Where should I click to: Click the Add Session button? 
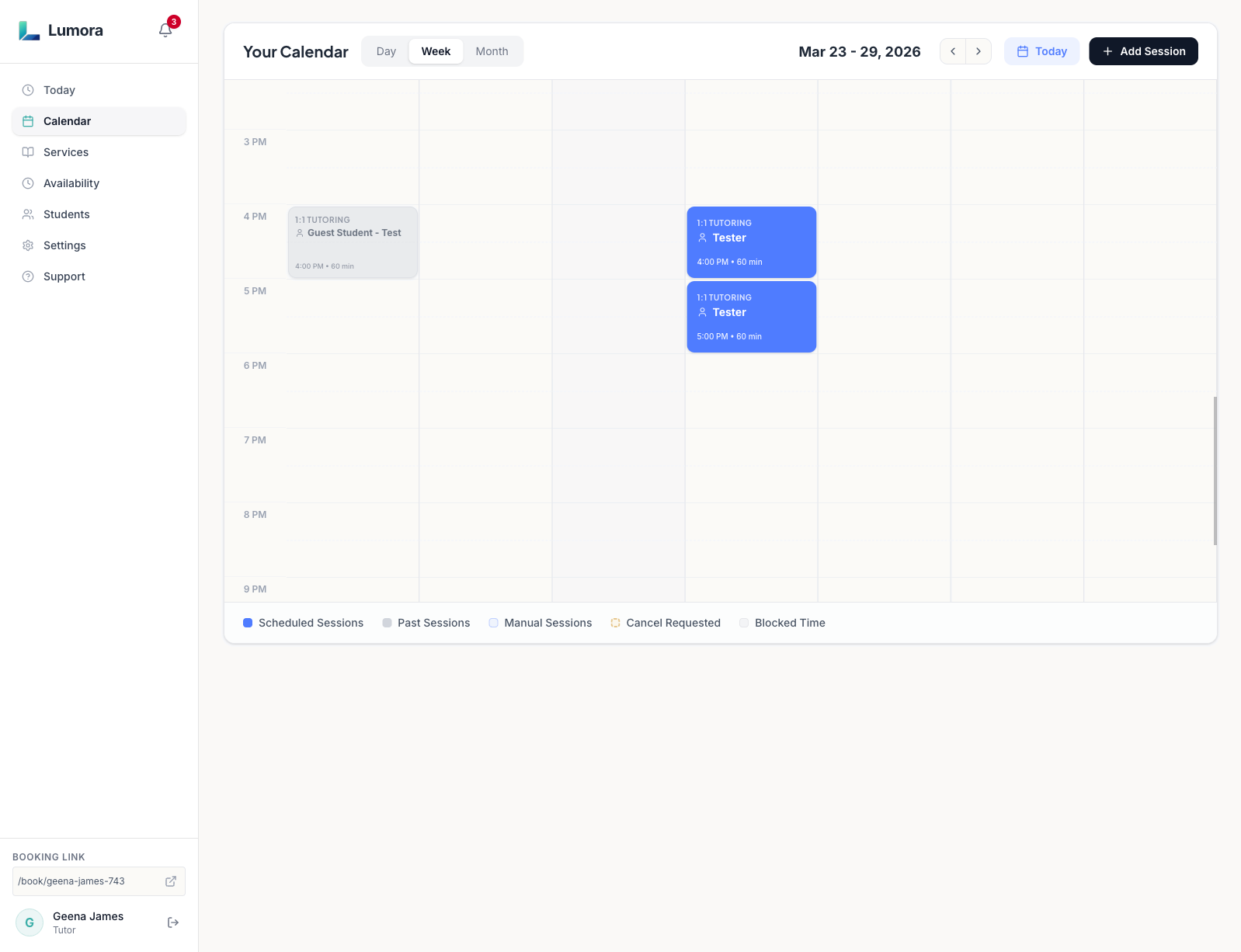[x=1143, y=51]
